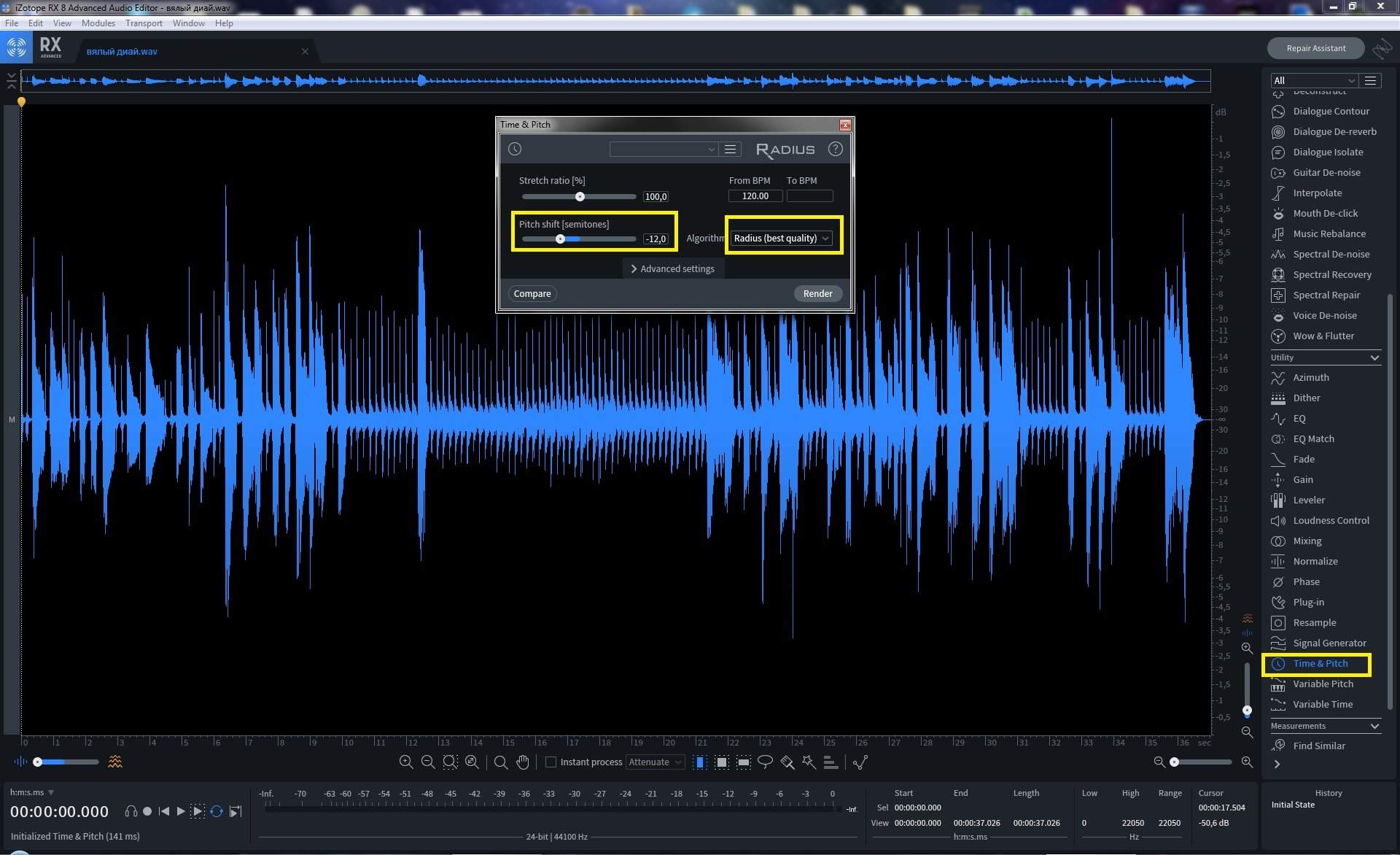Adjust the Pitch shift semitones slider
The image size is (1400, 855).
560,239
